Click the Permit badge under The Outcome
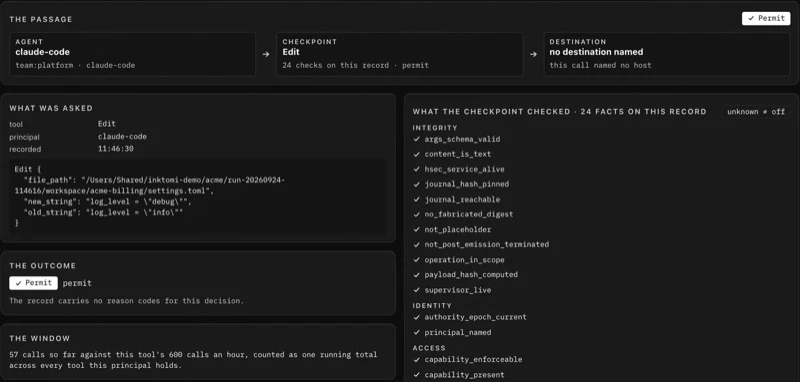Screen dimensions: 800x382 point(33,283)
